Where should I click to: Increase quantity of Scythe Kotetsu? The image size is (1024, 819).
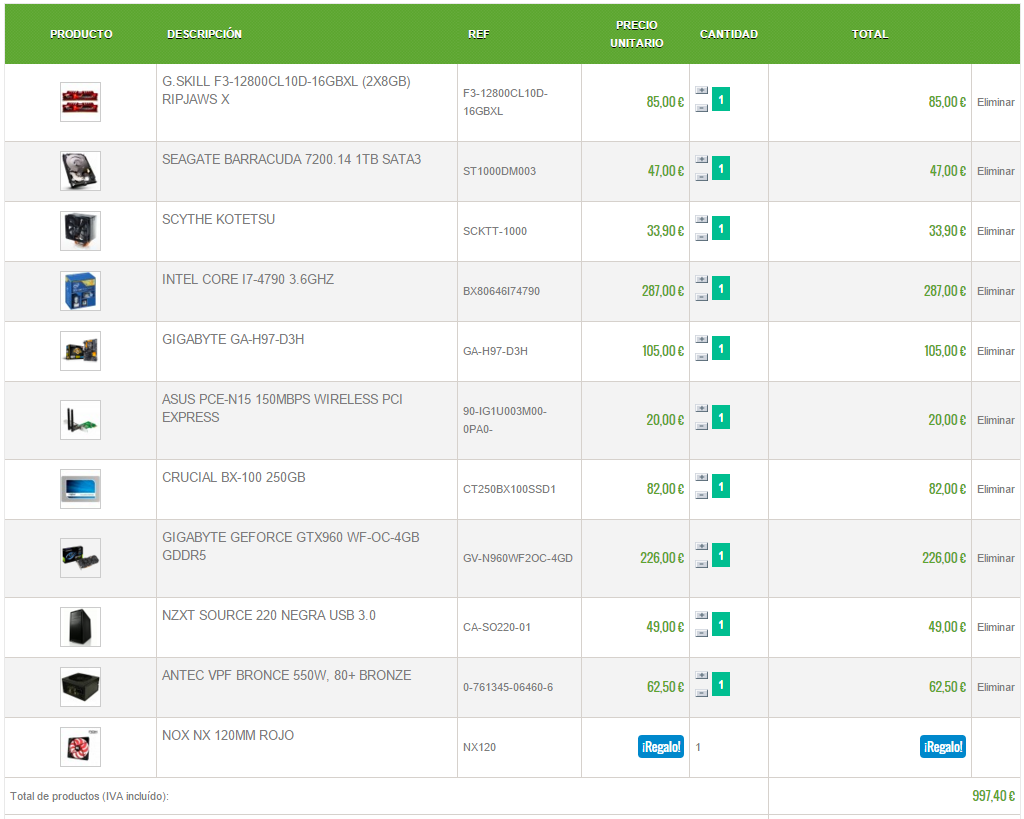click(701, 219)
